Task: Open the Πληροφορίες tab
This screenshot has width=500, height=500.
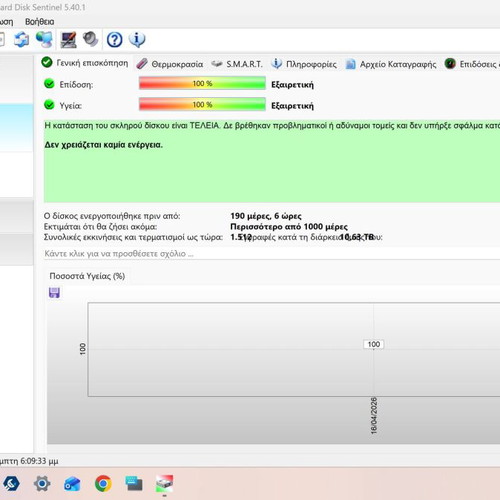Action: 304,64
